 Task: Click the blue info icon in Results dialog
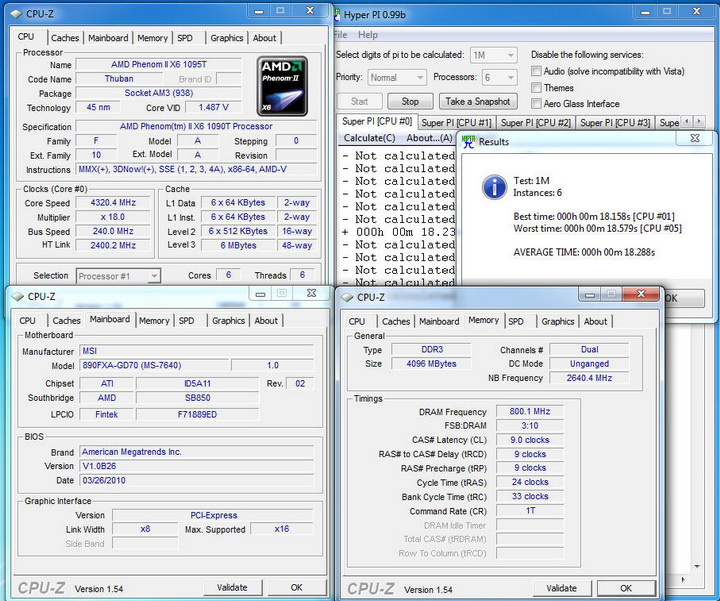click(493, 186)
